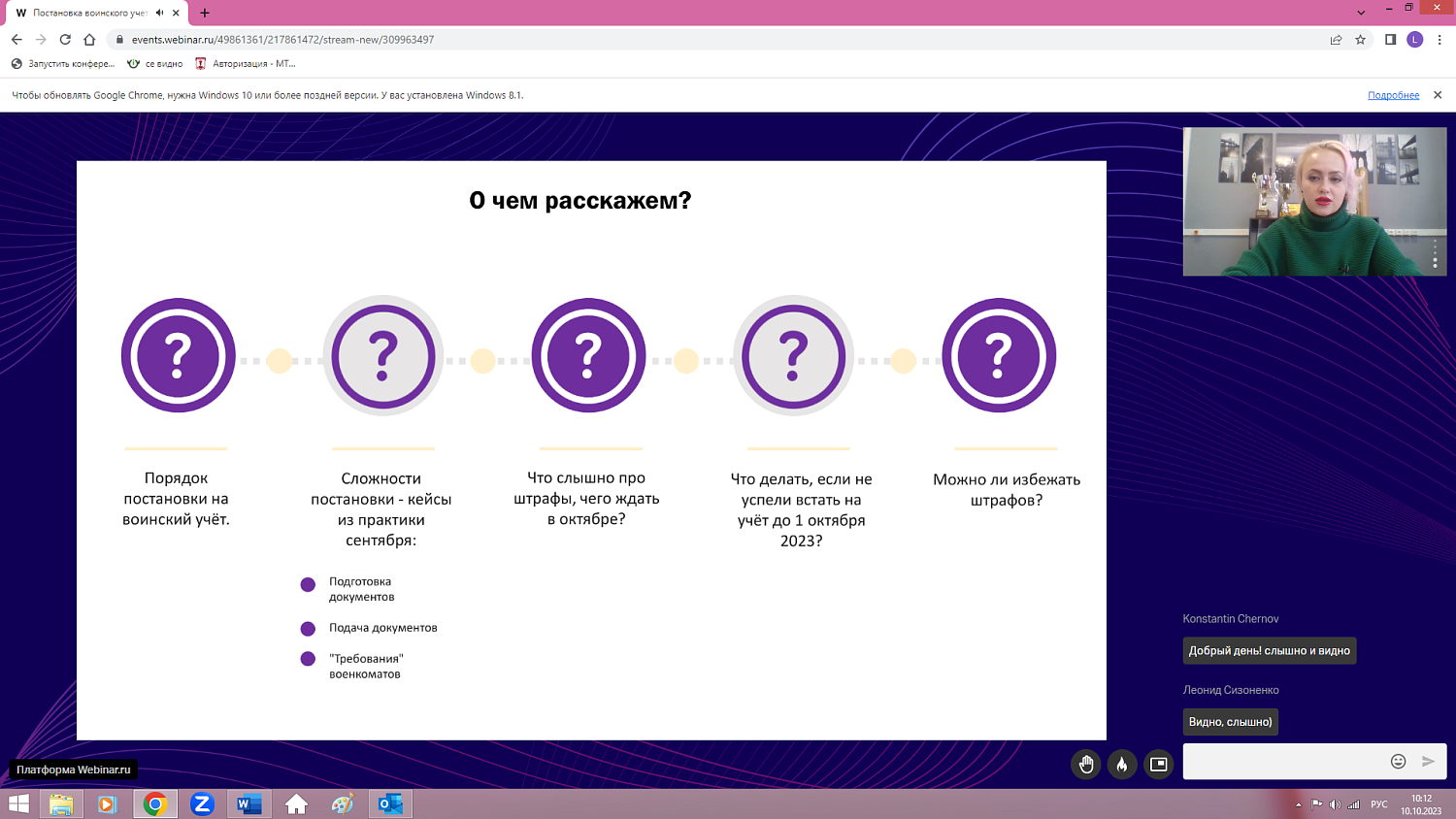Image resolution: width=1456 pixels, height=819 pixels.
Task: Open the Chrome three-dot menu
Action: point(1439,40)
